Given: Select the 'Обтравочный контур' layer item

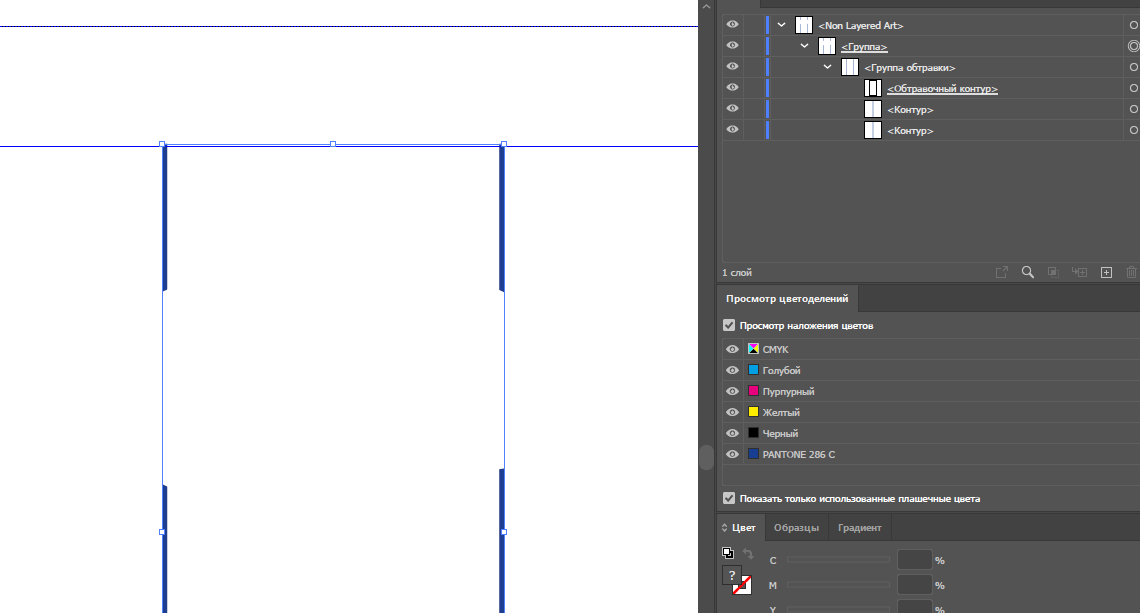Looking at the screenshot, I should click(942, 89).
